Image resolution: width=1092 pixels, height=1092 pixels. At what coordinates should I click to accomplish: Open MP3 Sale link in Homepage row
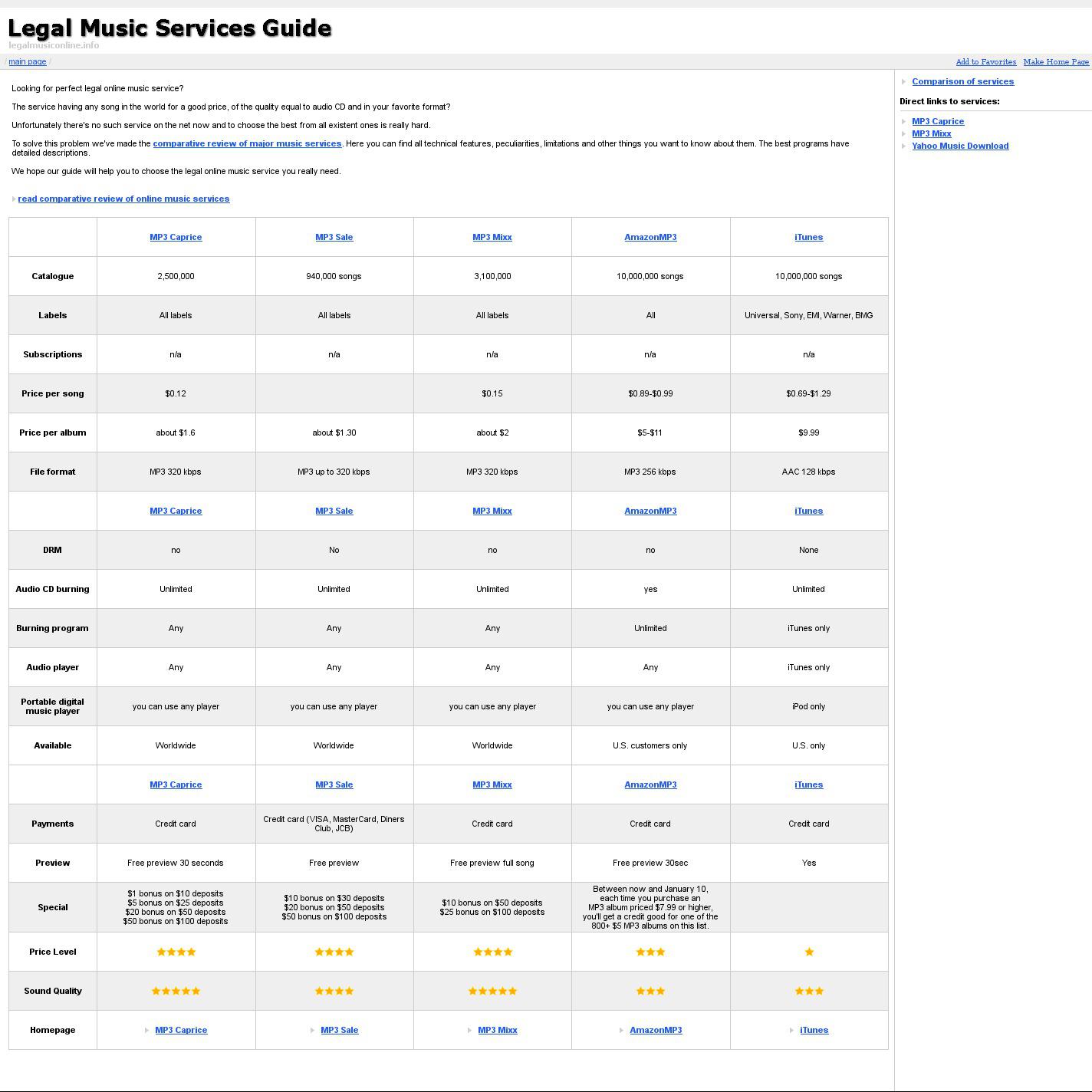click(339, 1031)
